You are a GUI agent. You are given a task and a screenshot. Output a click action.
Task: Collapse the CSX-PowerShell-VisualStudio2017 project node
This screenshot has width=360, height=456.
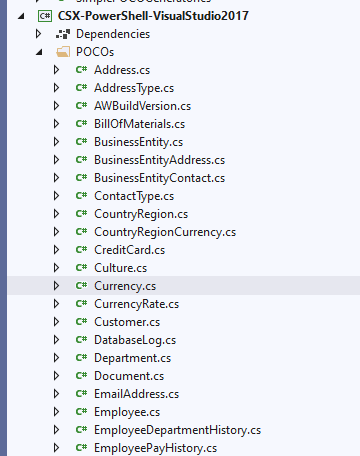pos(21,16)
